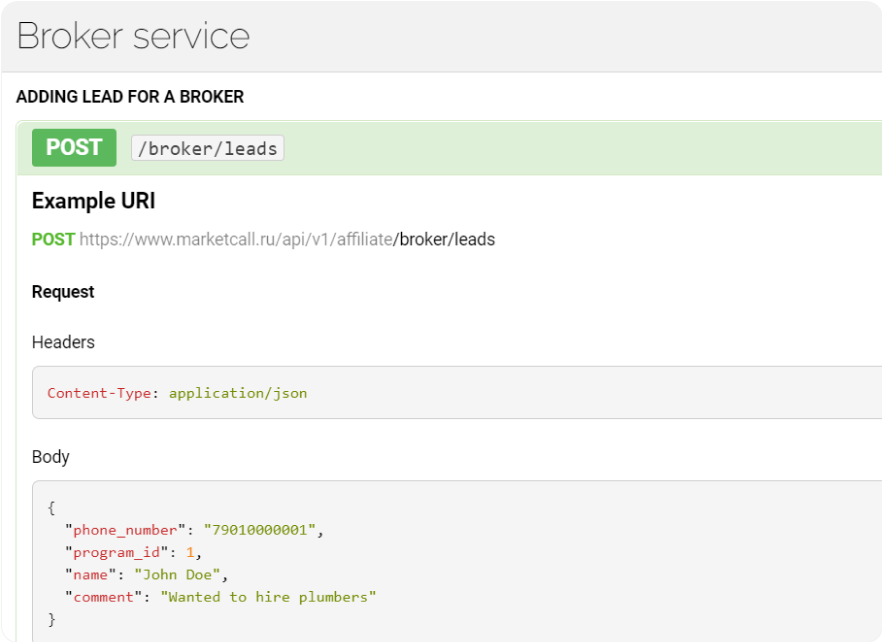
Task: Expand the POST endpoint green header bar
Action: (580, 148)
